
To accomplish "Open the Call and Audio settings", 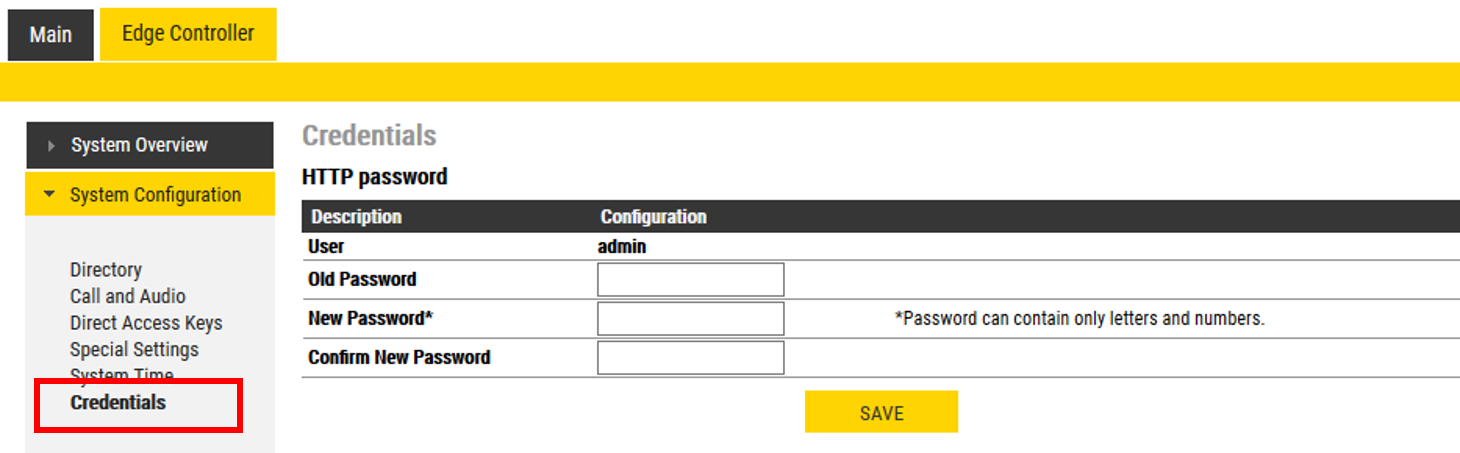I will [128, 296].
